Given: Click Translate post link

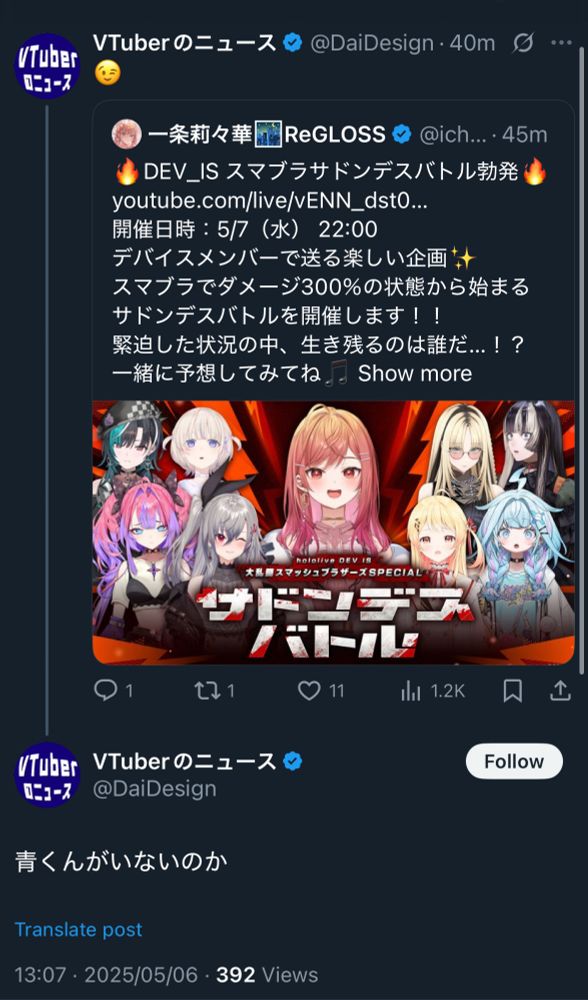Looking at the screenshot, I should (78, 929).
